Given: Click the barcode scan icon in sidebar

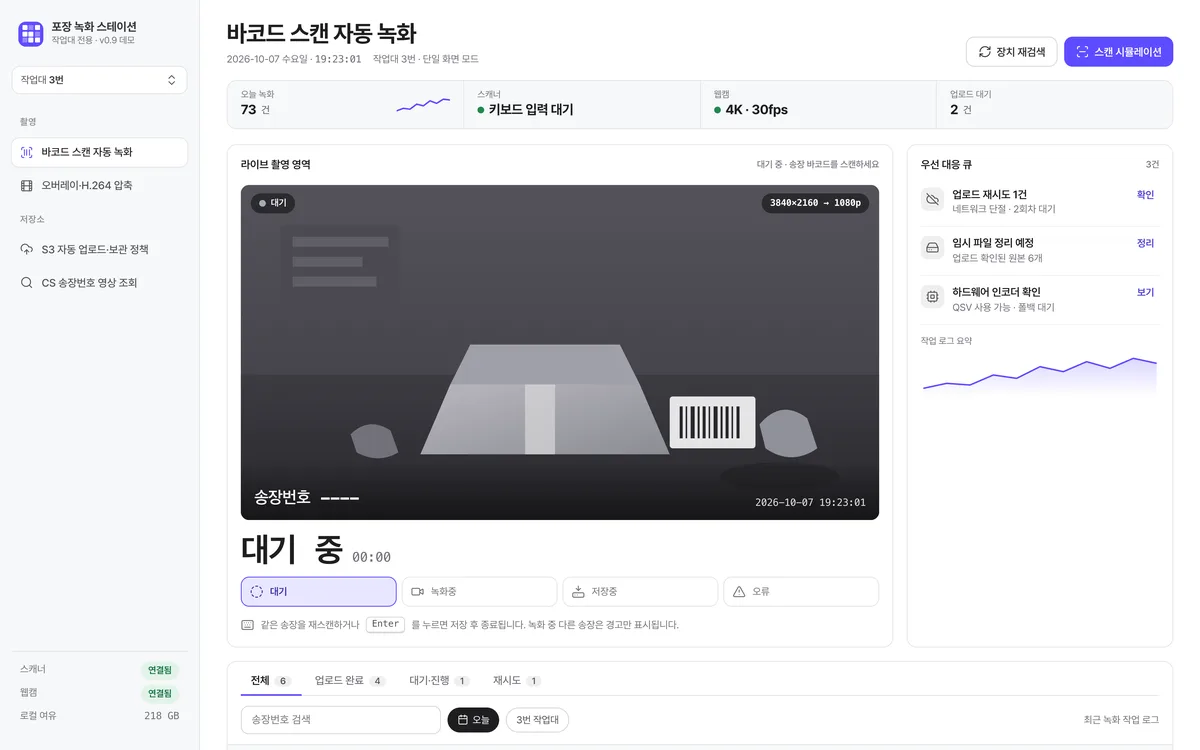Looking at the screenshot, I should click(27, 152).
